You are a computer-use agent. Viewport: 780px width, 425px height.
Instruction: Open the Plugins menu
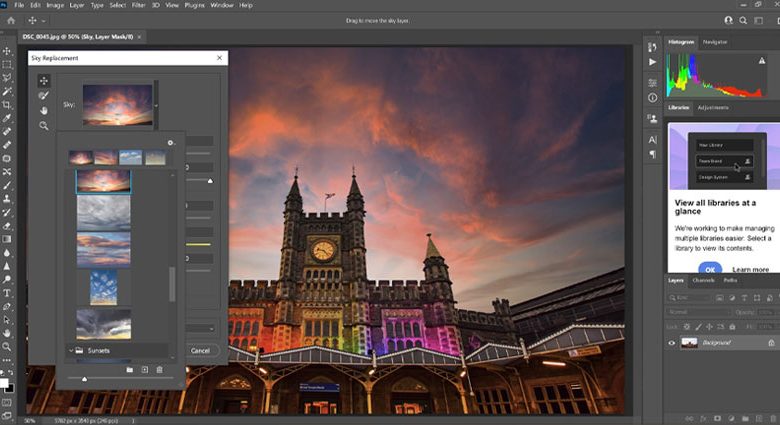194,5
